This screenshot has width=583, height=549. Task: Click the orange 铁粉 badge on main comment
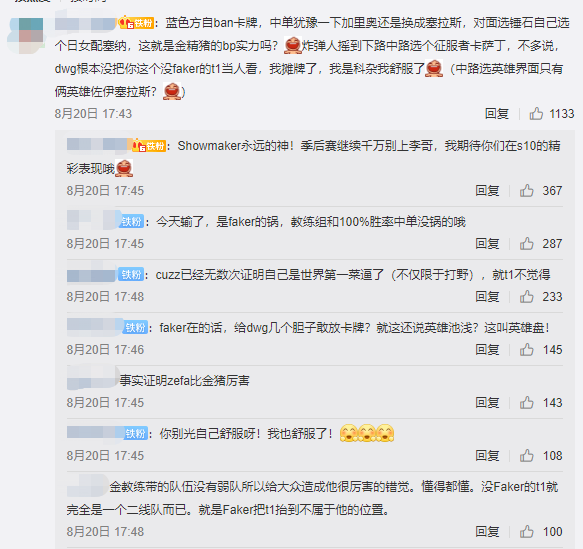pyautogui.click(x=136, y=23)
